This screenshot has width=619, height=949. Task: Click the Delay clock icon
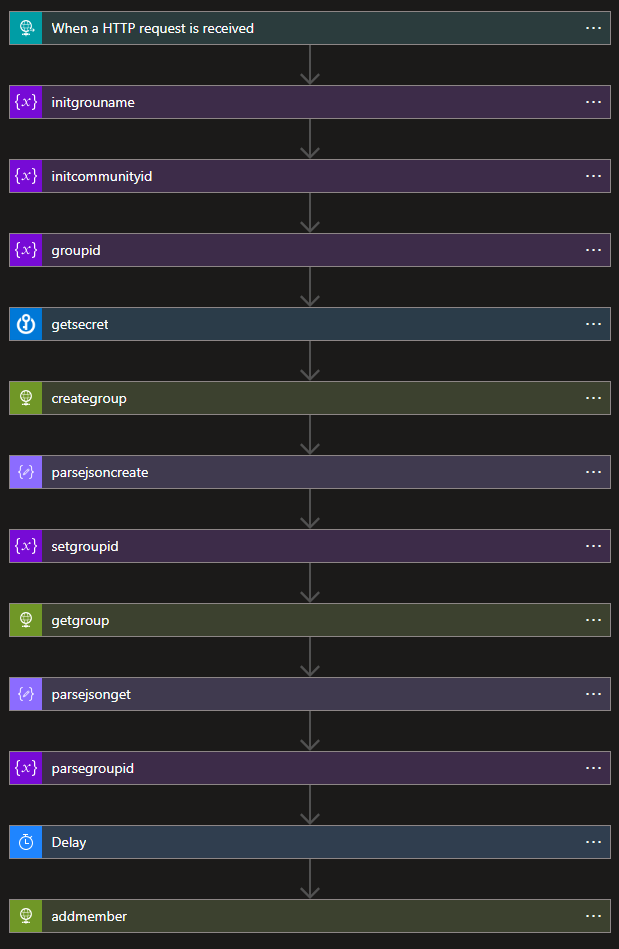point(27,842)
